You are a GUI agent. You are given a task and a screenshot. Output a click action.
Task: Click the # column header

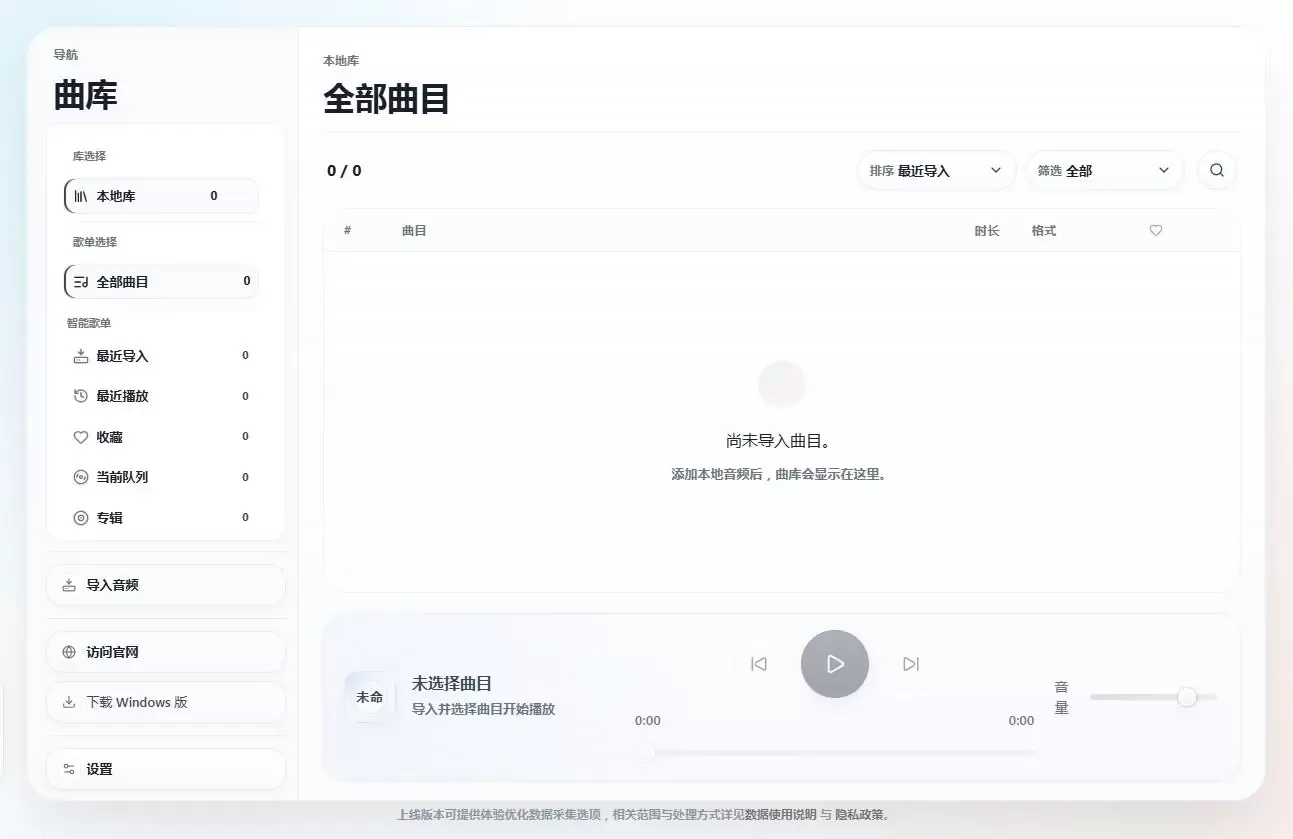point(347,231)
